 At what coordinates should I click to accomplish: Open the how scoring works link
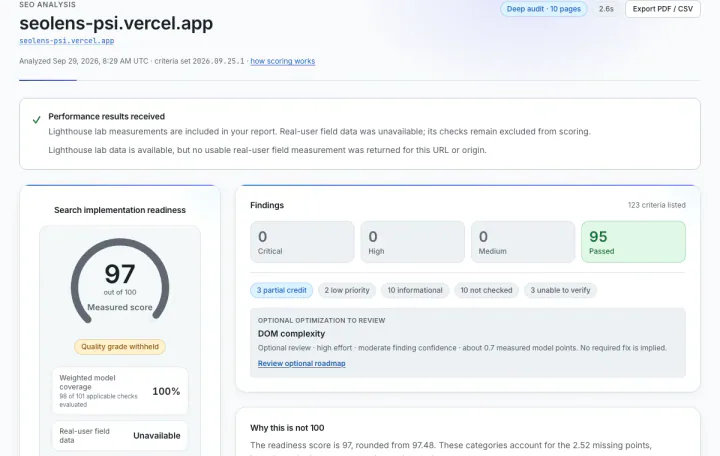click(x=282, y=61)
